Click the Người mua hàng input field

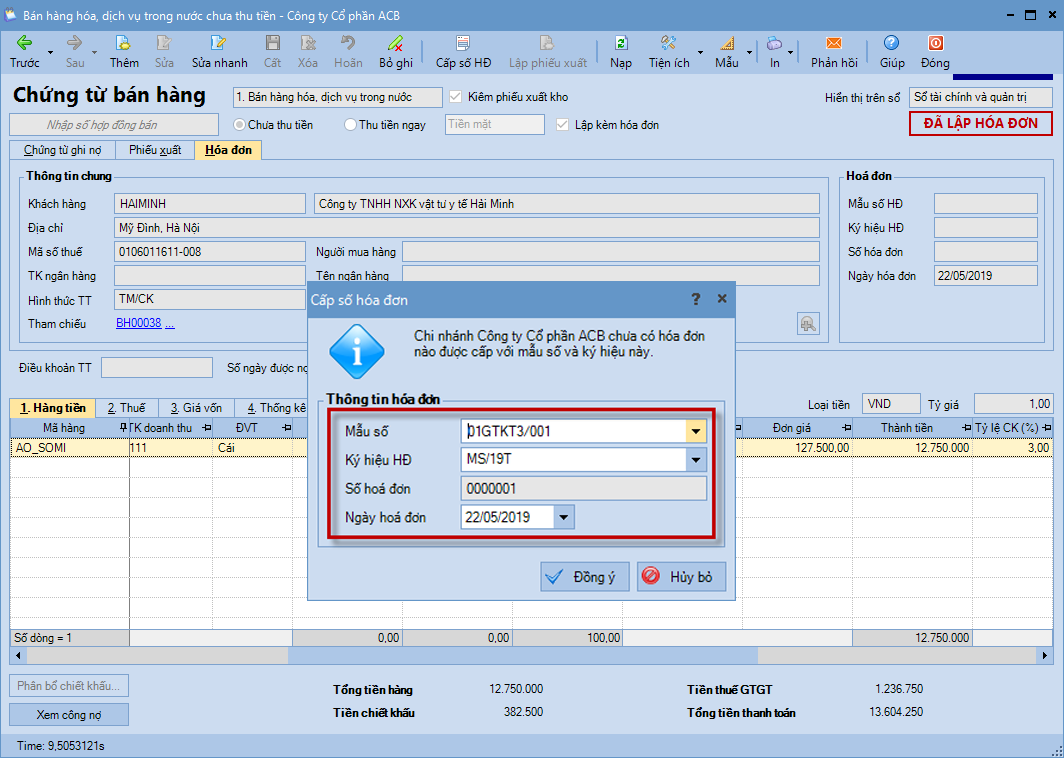(611, 252)
